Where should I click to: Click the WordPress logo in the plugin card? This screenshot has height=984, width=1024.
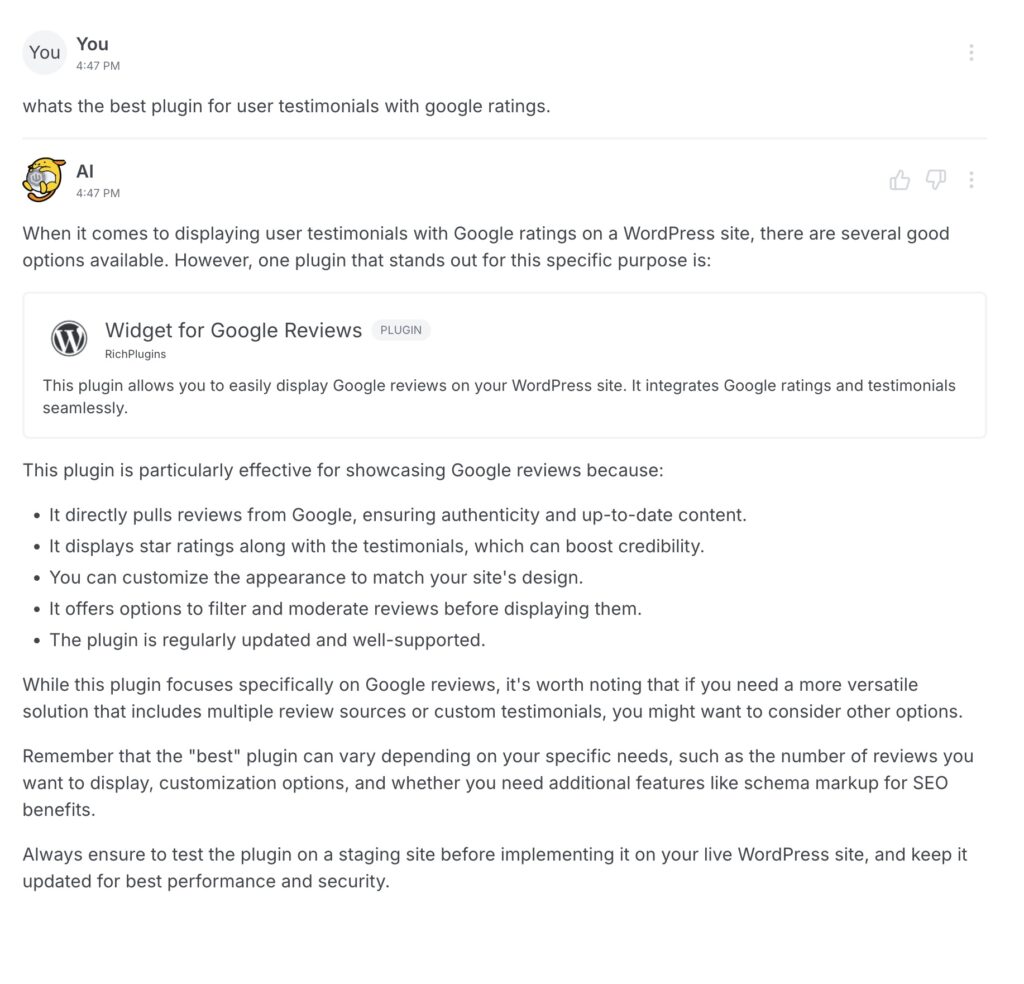point(69,338)
